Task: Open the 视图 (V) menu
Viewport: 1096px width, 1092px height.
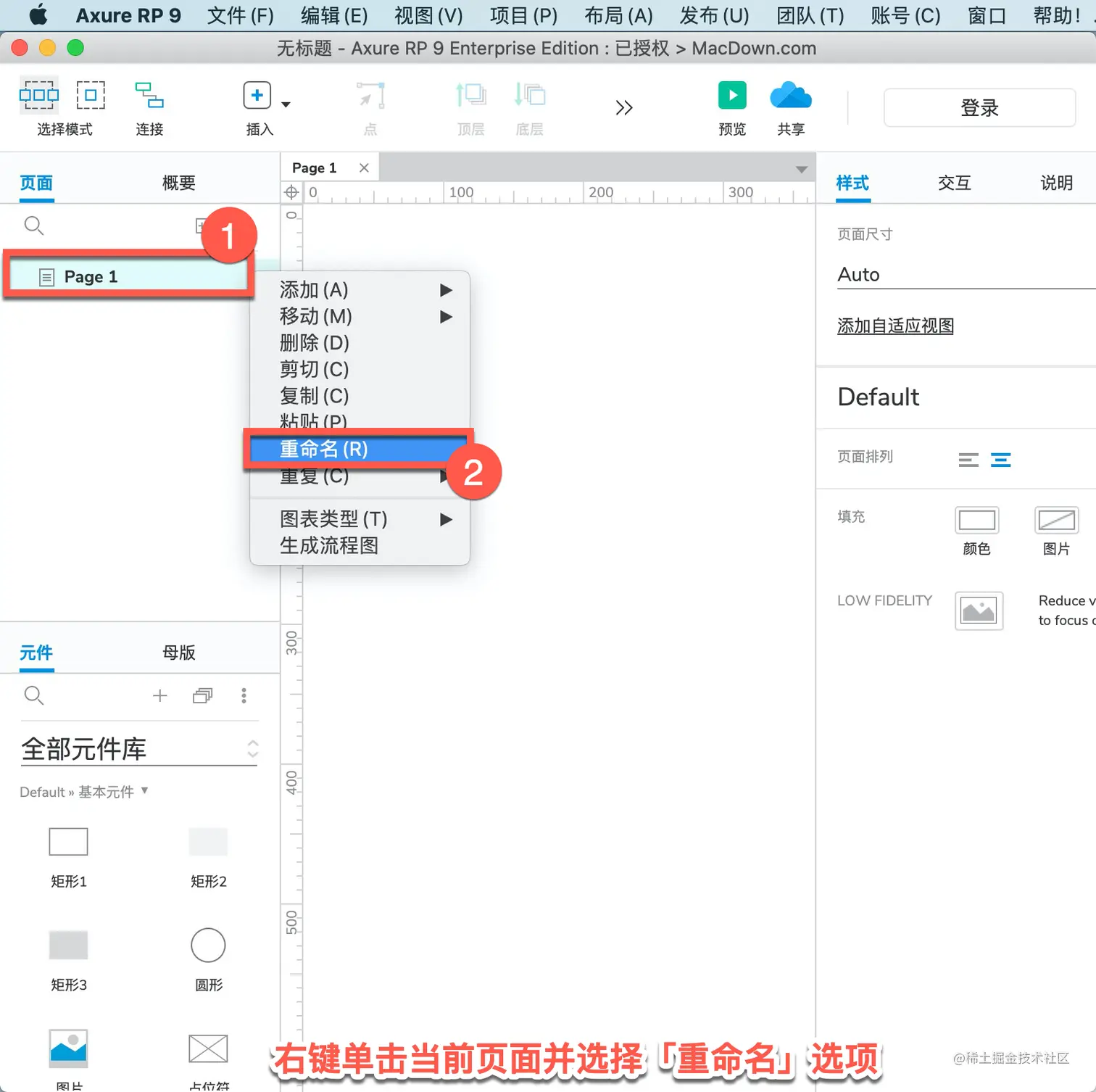Action: click(428, 15)
